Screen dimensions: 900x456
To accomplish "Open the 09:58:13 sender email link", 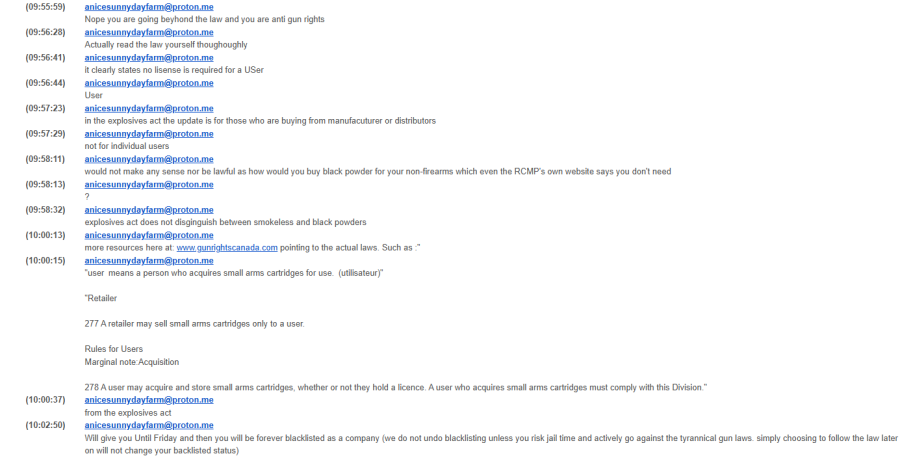I will coord(149,184).
